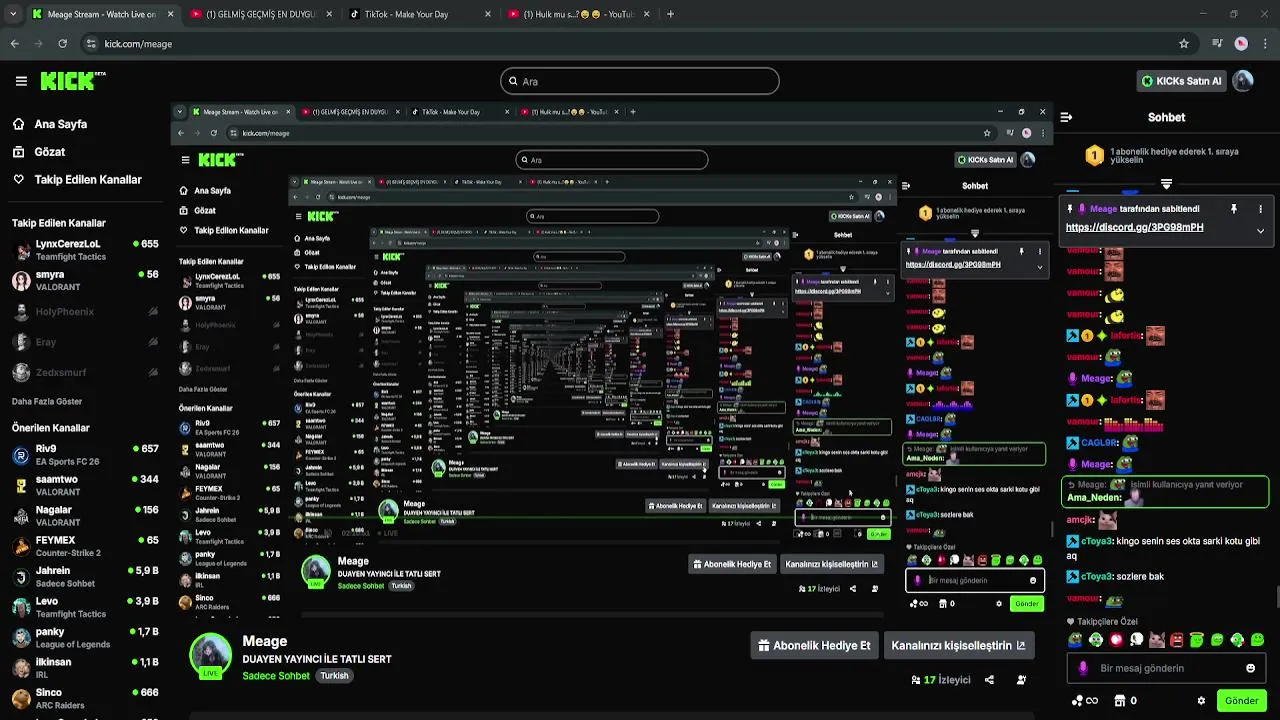The width and height of the screenshot is (1280, 720).
Task: Close the TikTok browser tab
Action: coord(487,14)
